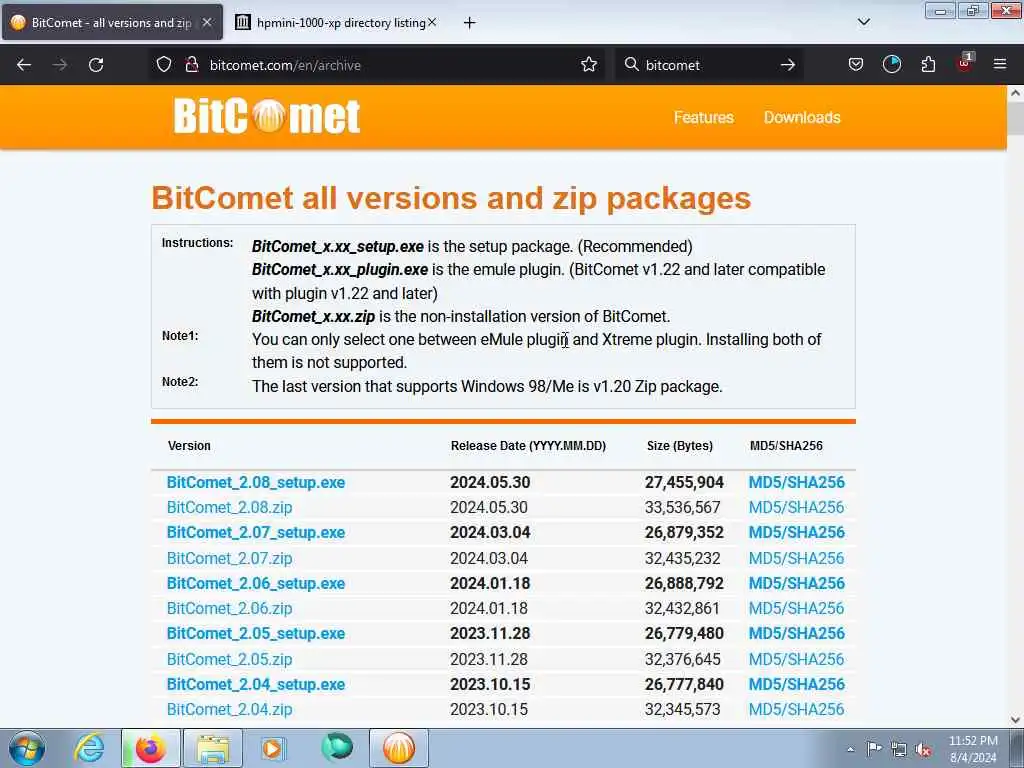The image size is (1024, 768).
Task: Open the Action Center flag icon
Action: (x=874, y=748)
